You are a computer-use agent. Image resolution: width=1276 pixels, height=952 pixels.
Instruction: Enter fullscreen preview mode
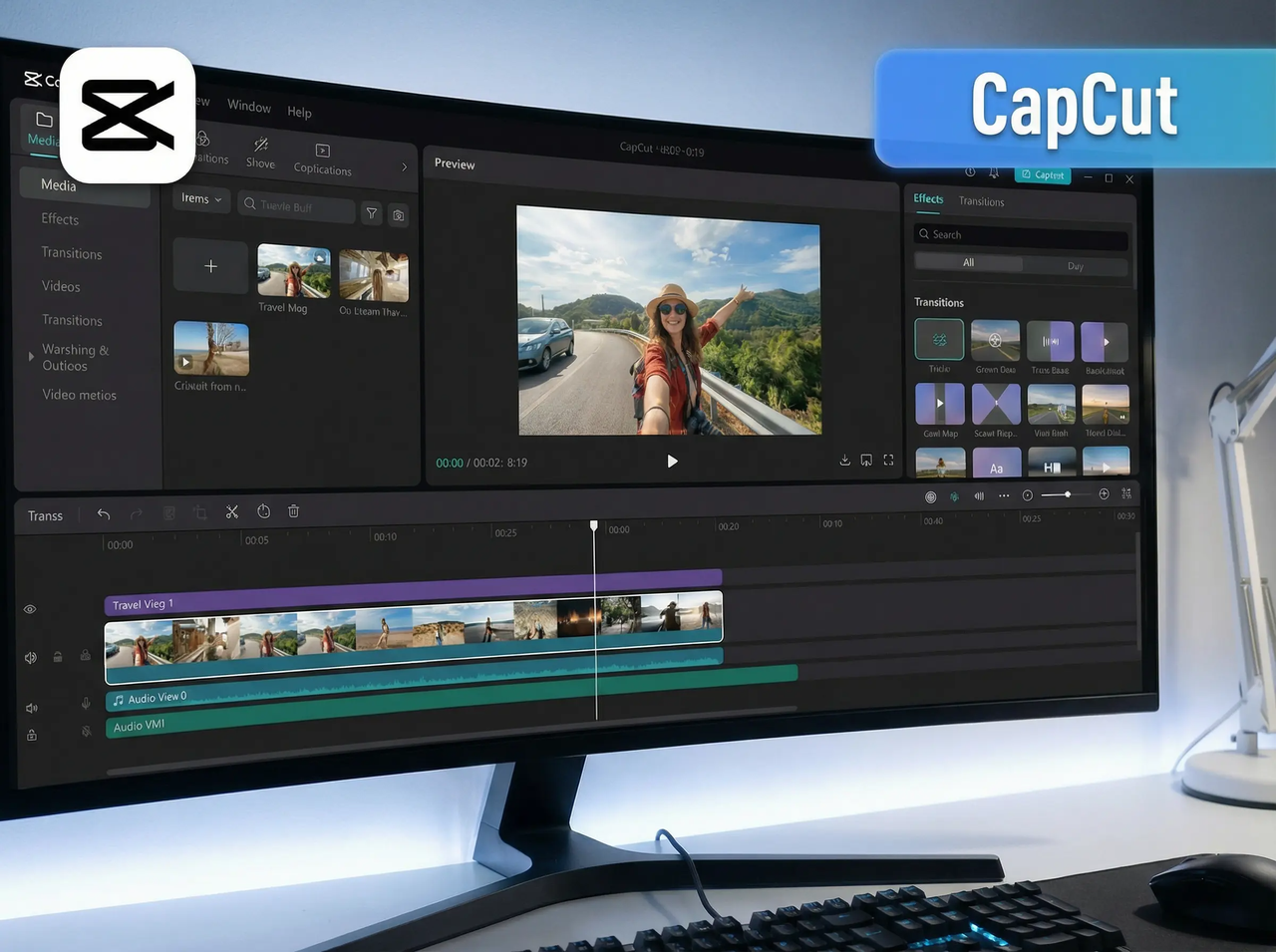click(888, 460)
